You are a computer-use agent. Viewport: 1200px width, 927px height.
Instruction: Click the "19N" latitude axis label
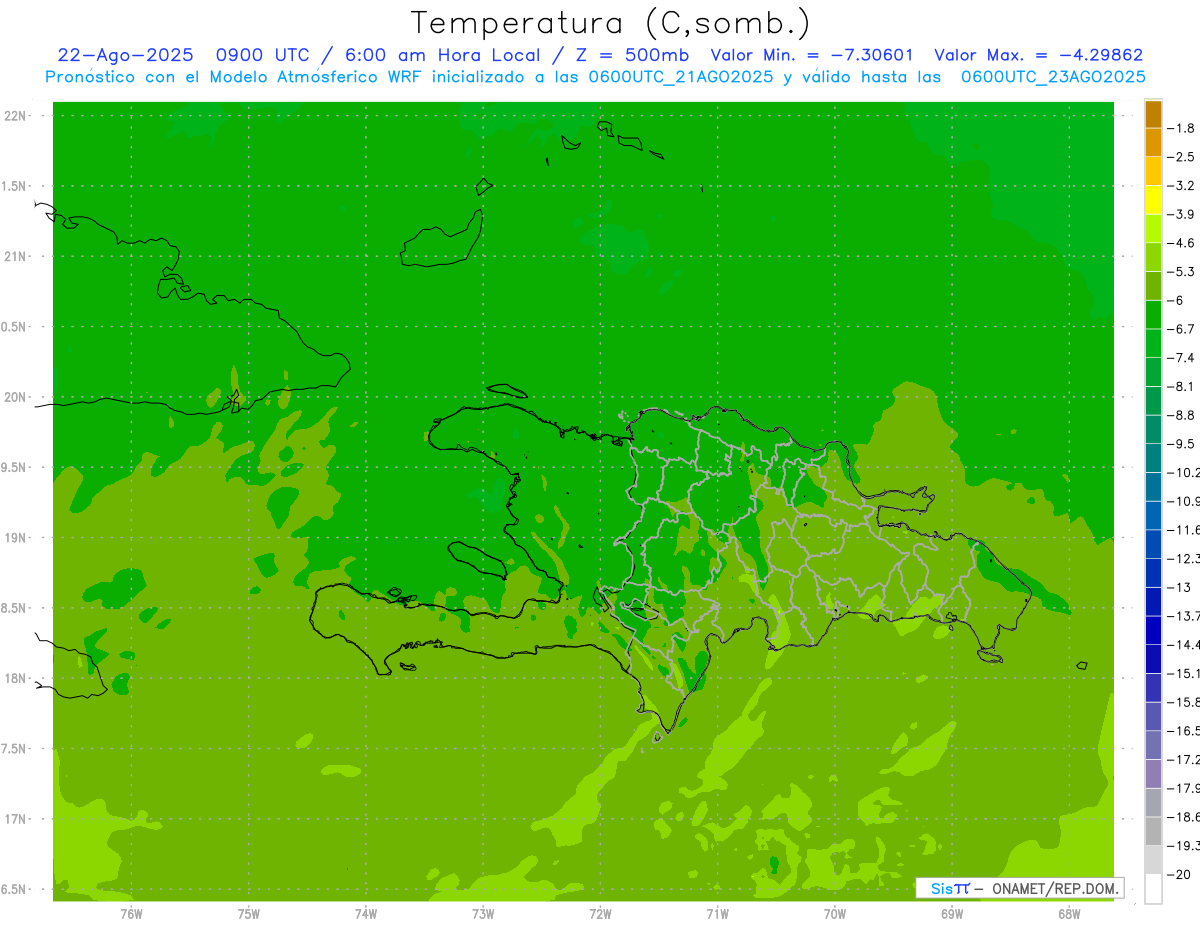click(16, 538)
